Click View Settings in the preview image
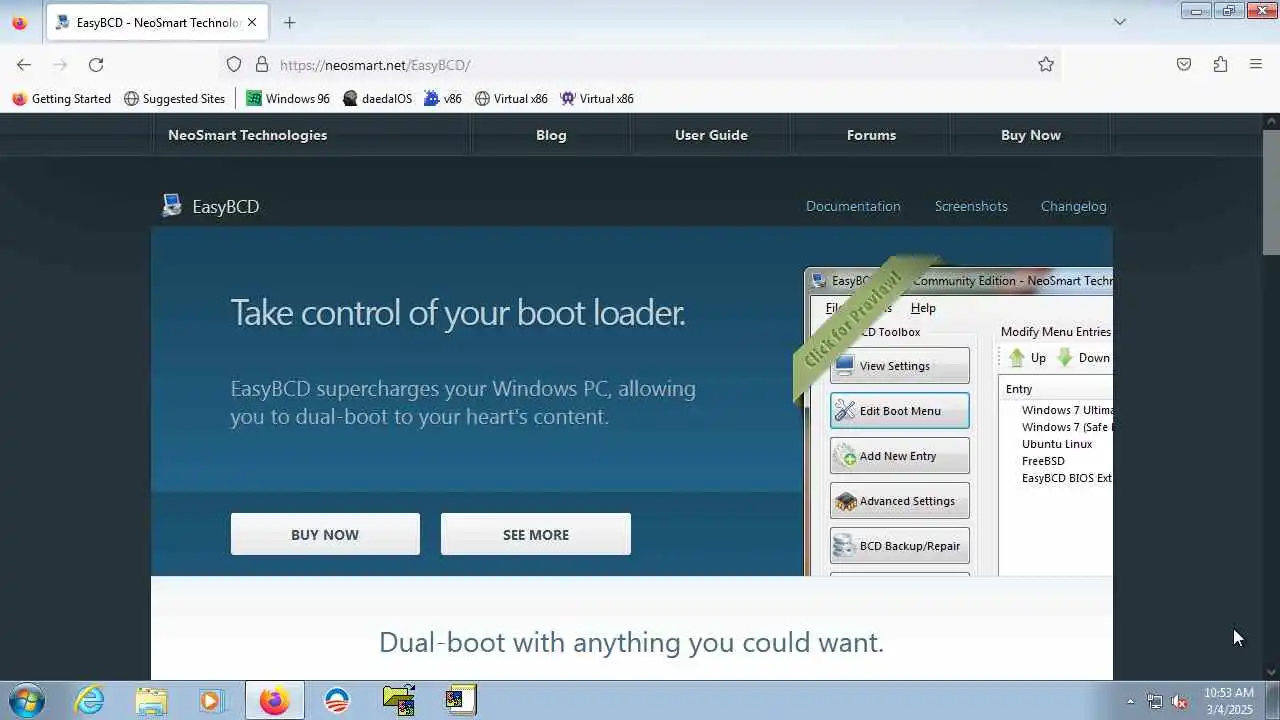 (x=899, y=366)
